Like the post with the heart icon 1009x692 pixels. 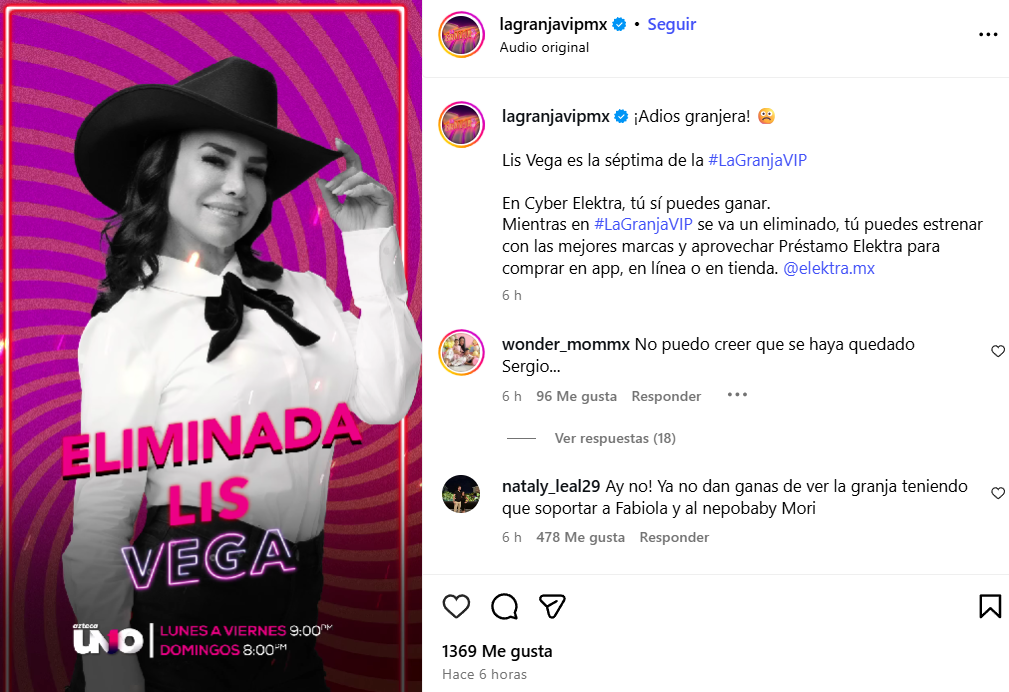[x=456, y=606]
